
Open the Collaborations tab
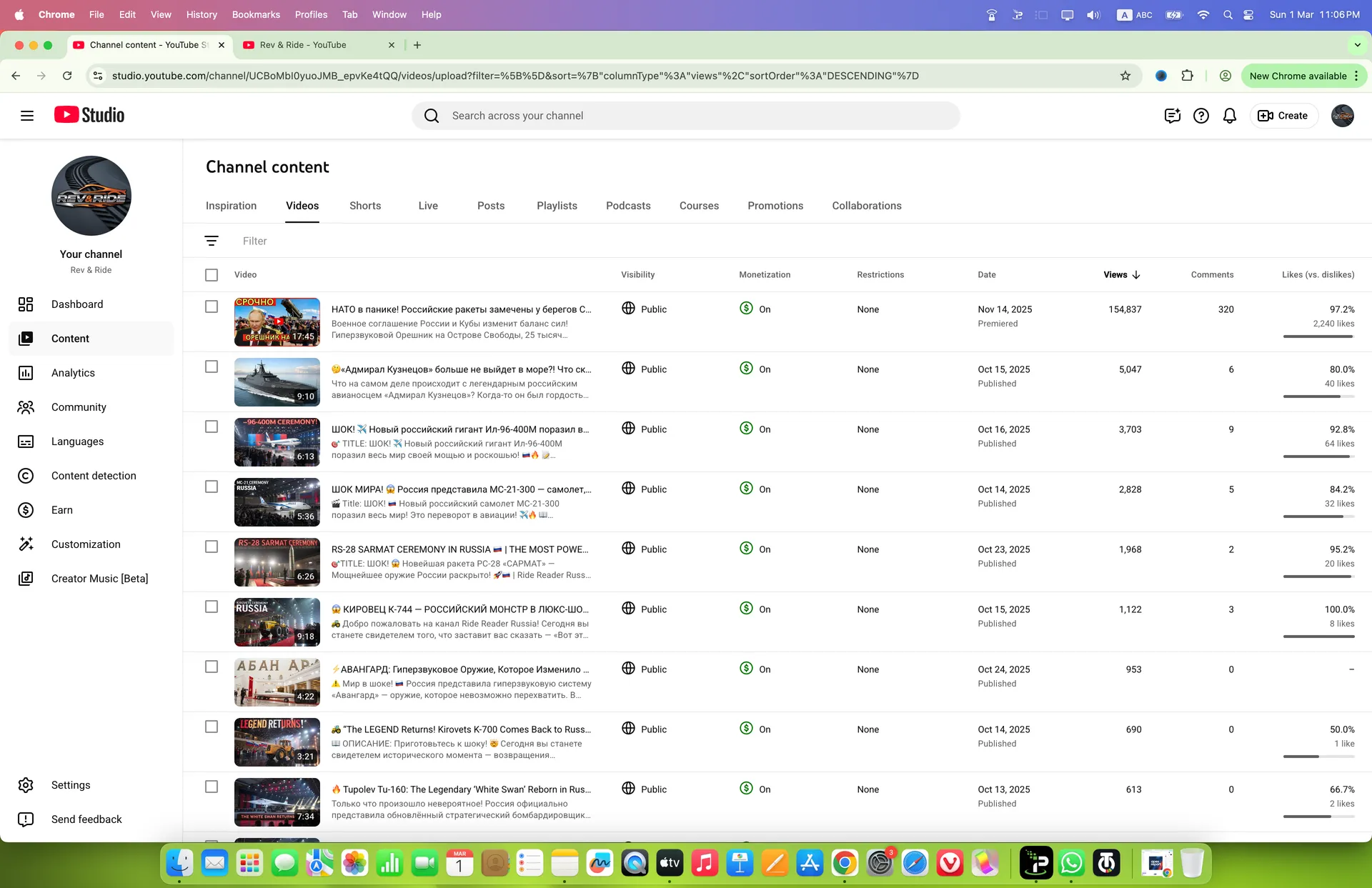pyautogui.click(x=866, y=206)
